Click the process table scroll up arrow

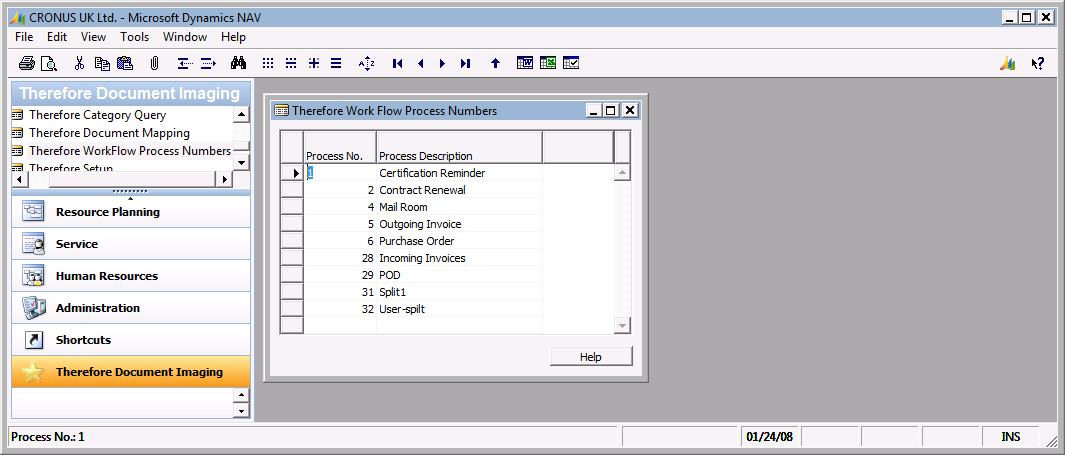click(x=622, y=173)
